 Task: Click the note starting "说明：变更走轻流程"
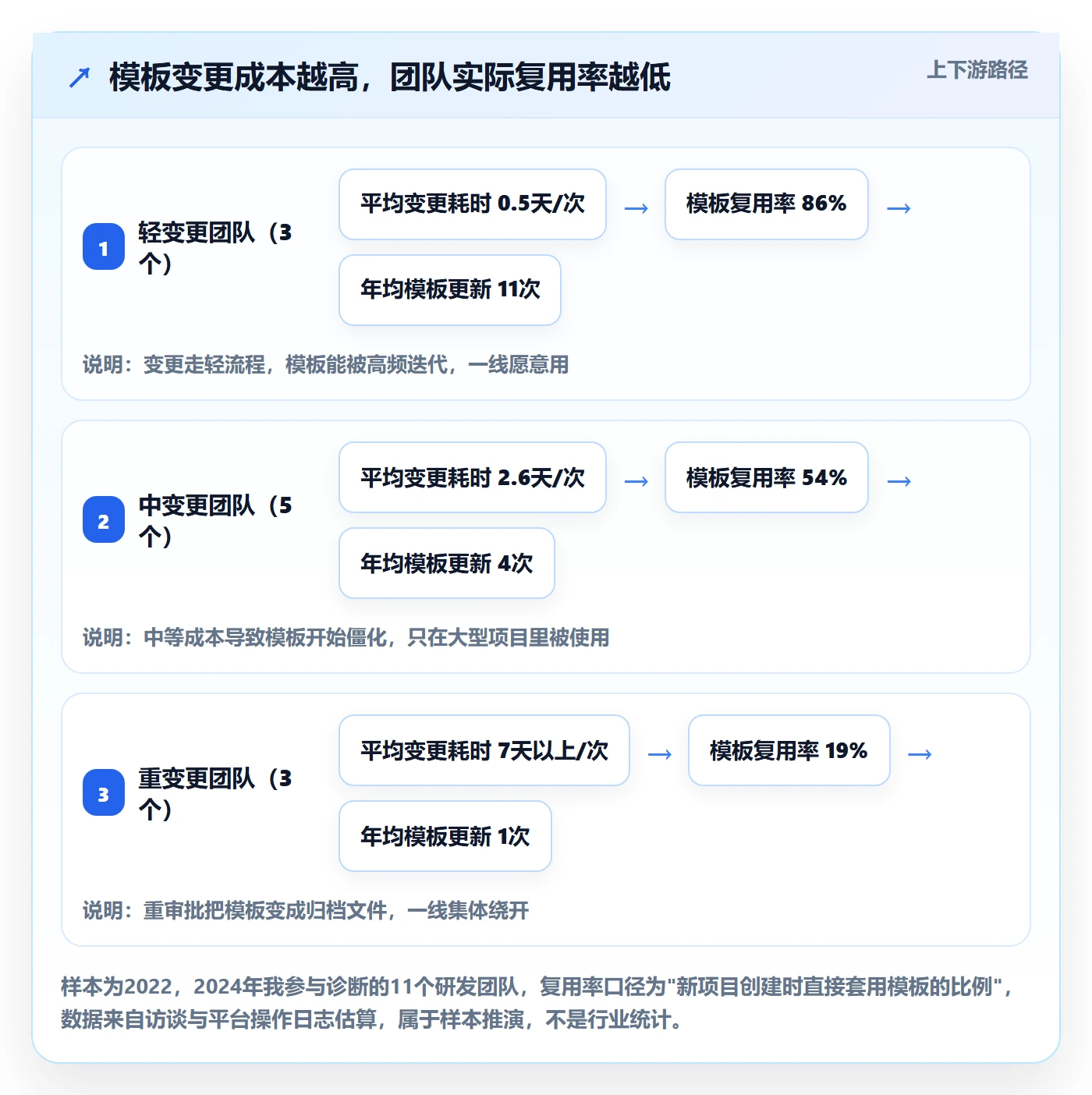point(326,364)
